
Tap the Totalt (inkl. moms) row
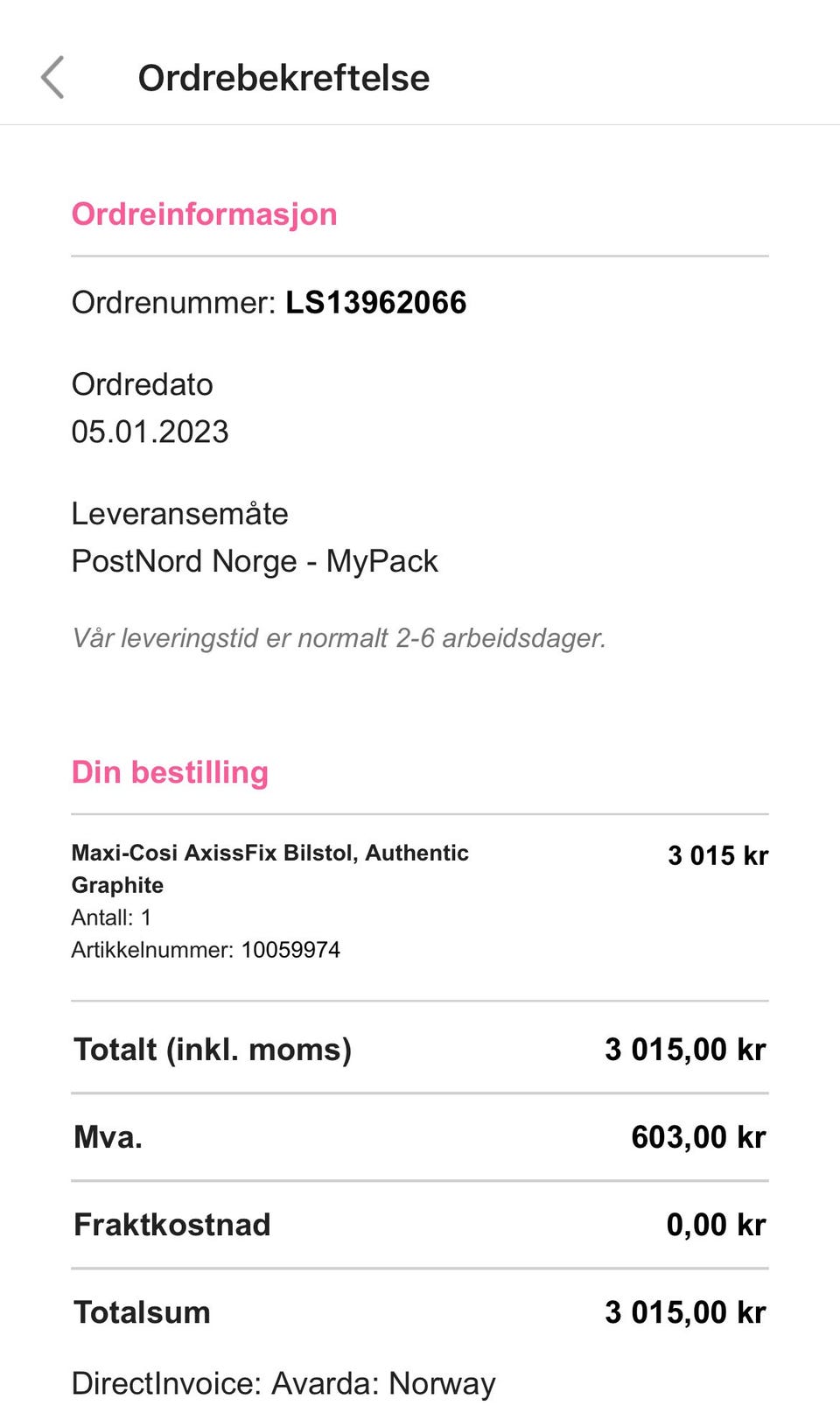point(420,1049)
